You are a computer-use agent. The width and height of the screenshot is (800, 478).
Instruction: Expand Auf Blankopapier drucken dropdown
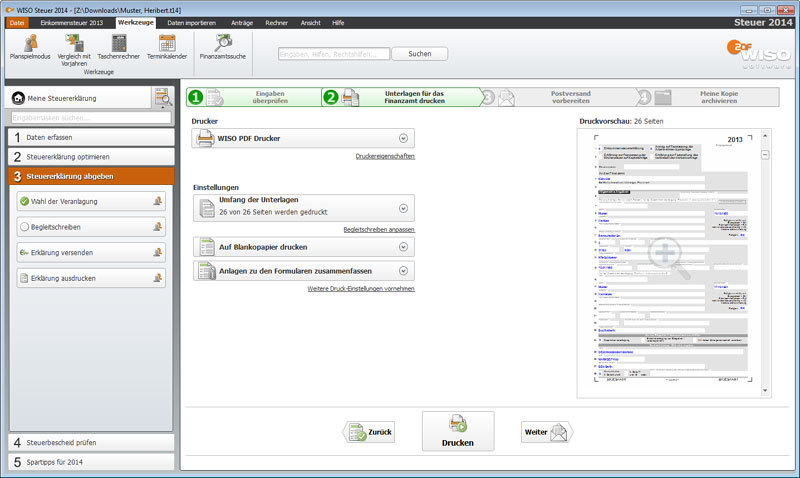pos(403,246)
